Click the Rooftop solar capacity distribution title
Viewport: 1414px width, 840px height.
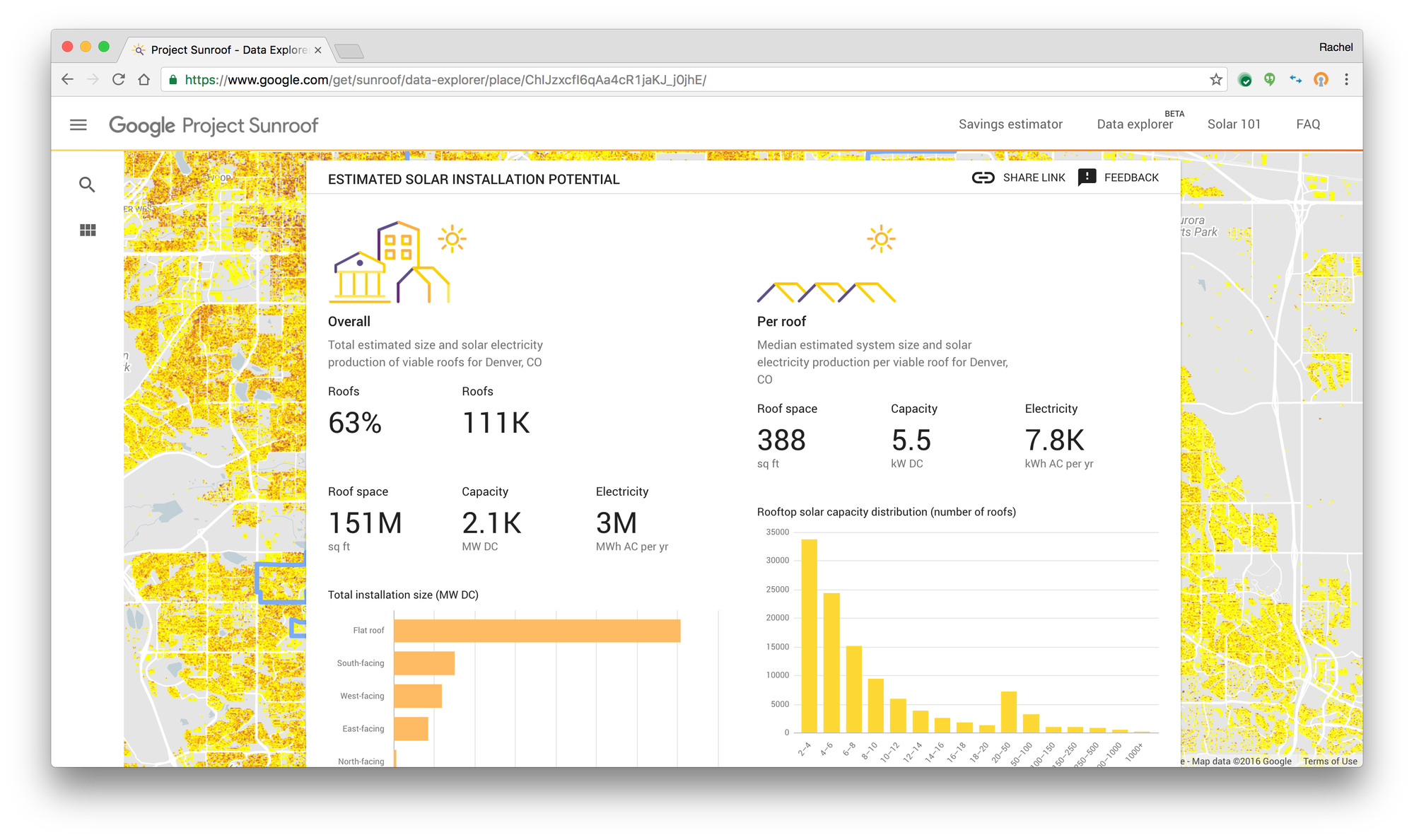click(886, 512)
